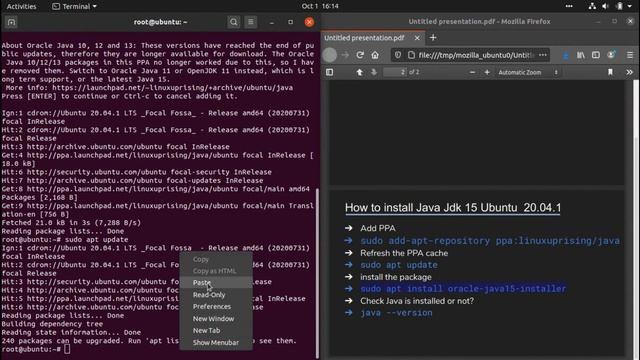Click the new terminal tab icon in headerbar
This screenshot has height=360, width=640.
(11, 22)
